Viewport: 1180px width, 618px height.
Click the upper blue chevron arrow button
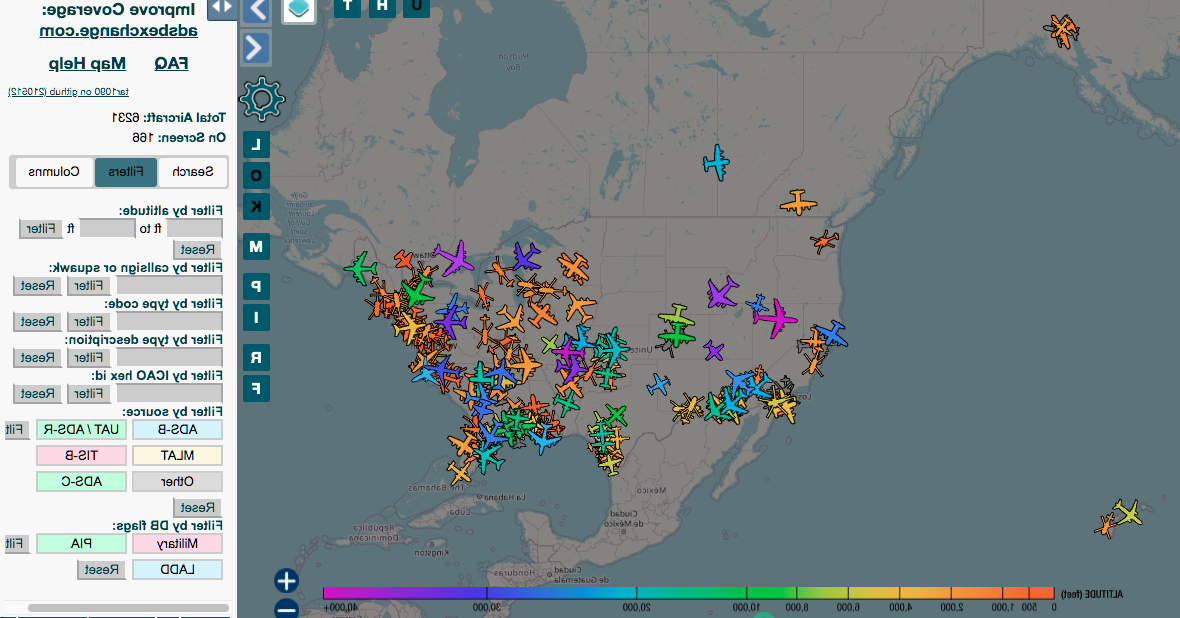(257, 11)
